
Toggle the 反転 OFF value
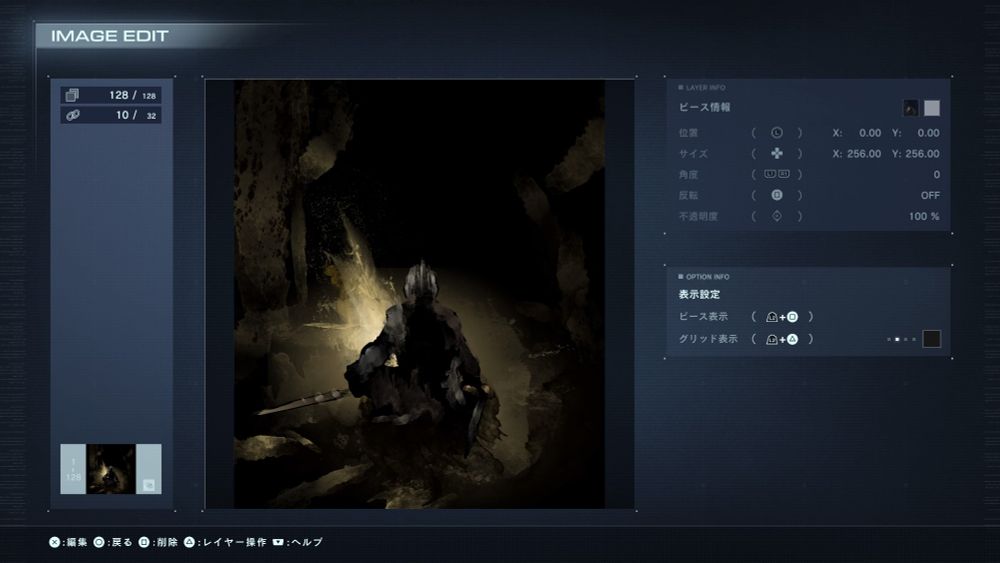coord(930,195)
